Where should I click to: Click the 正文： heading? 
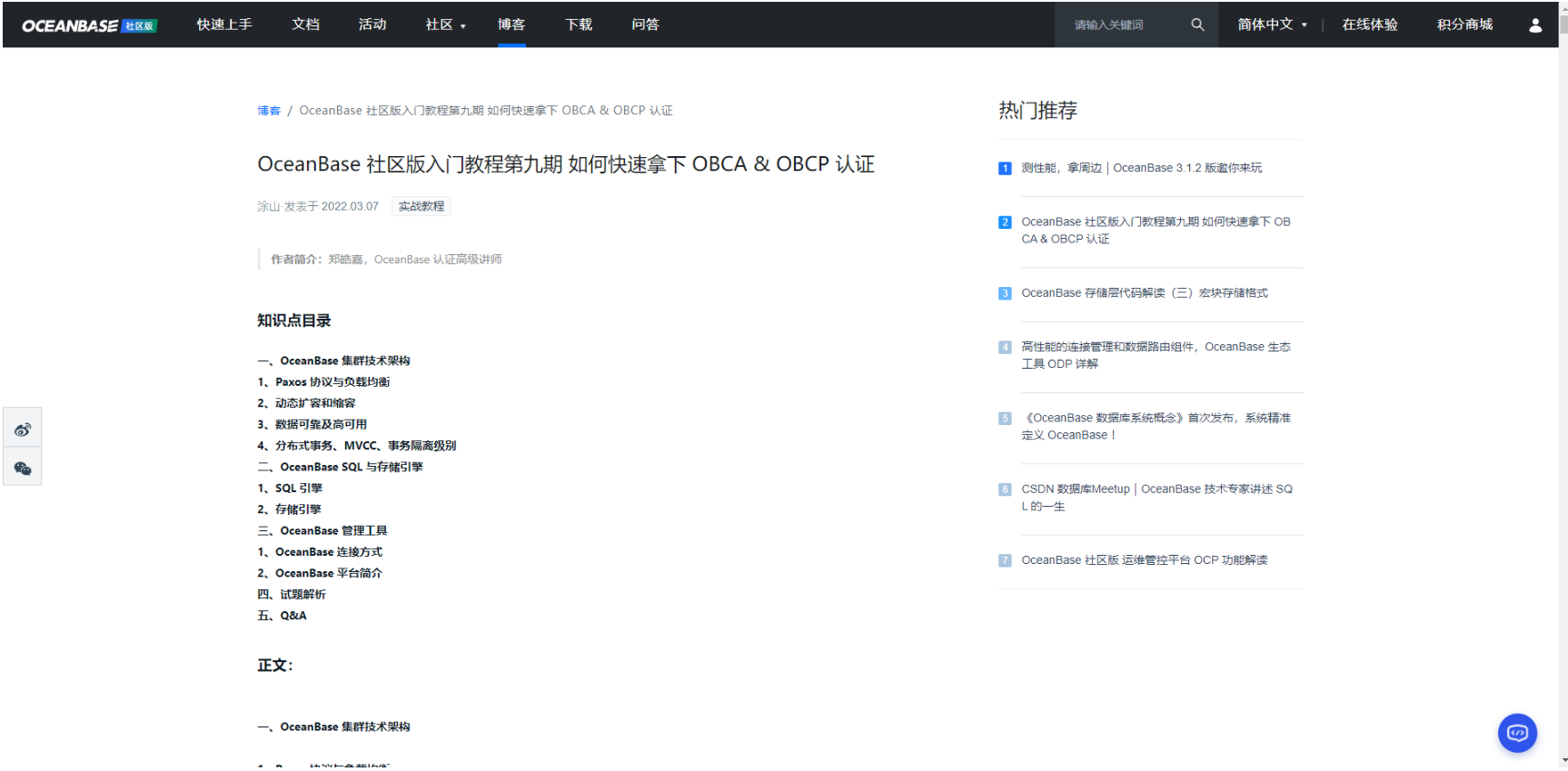coord(275,666)
